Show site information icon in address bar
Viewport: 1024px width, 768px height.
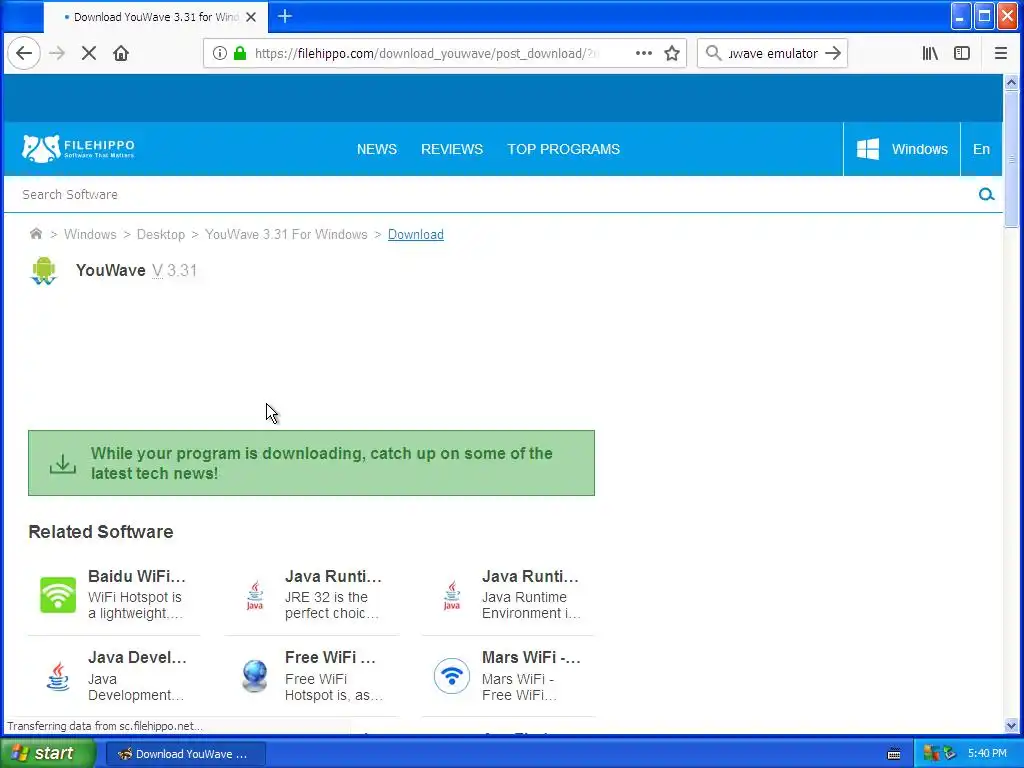tap(220, 54)
